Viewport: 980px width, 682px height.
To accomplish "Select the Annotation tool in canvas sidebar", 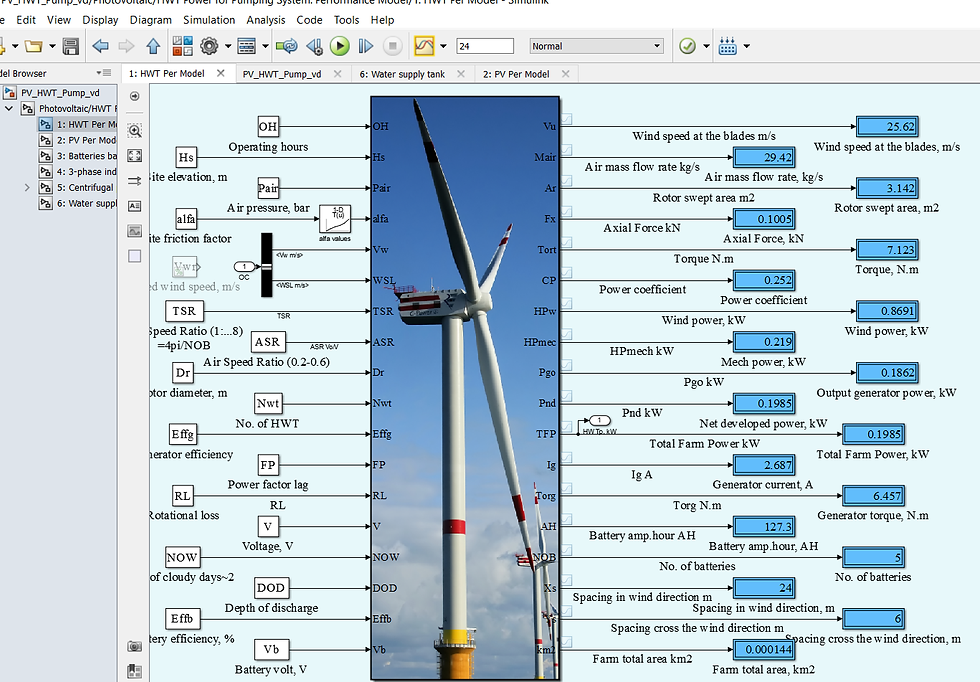I will tap(135, 206).
